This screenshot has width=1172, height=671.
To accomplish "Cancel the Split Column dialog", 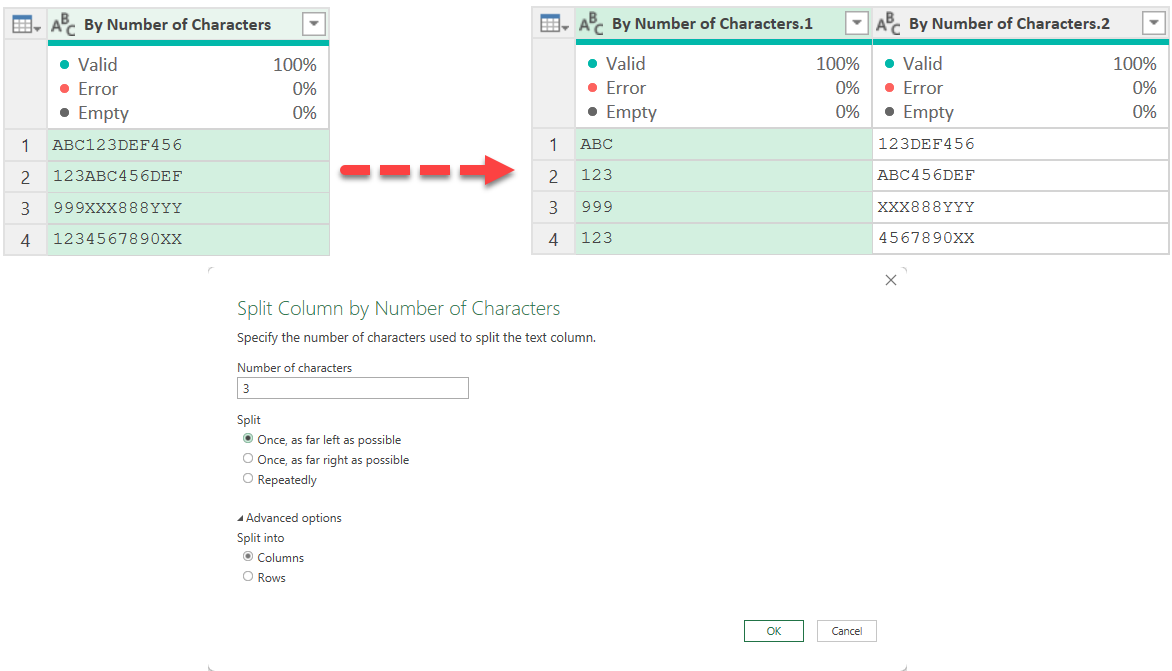I will pyautogui.click(x=846, y=631).
